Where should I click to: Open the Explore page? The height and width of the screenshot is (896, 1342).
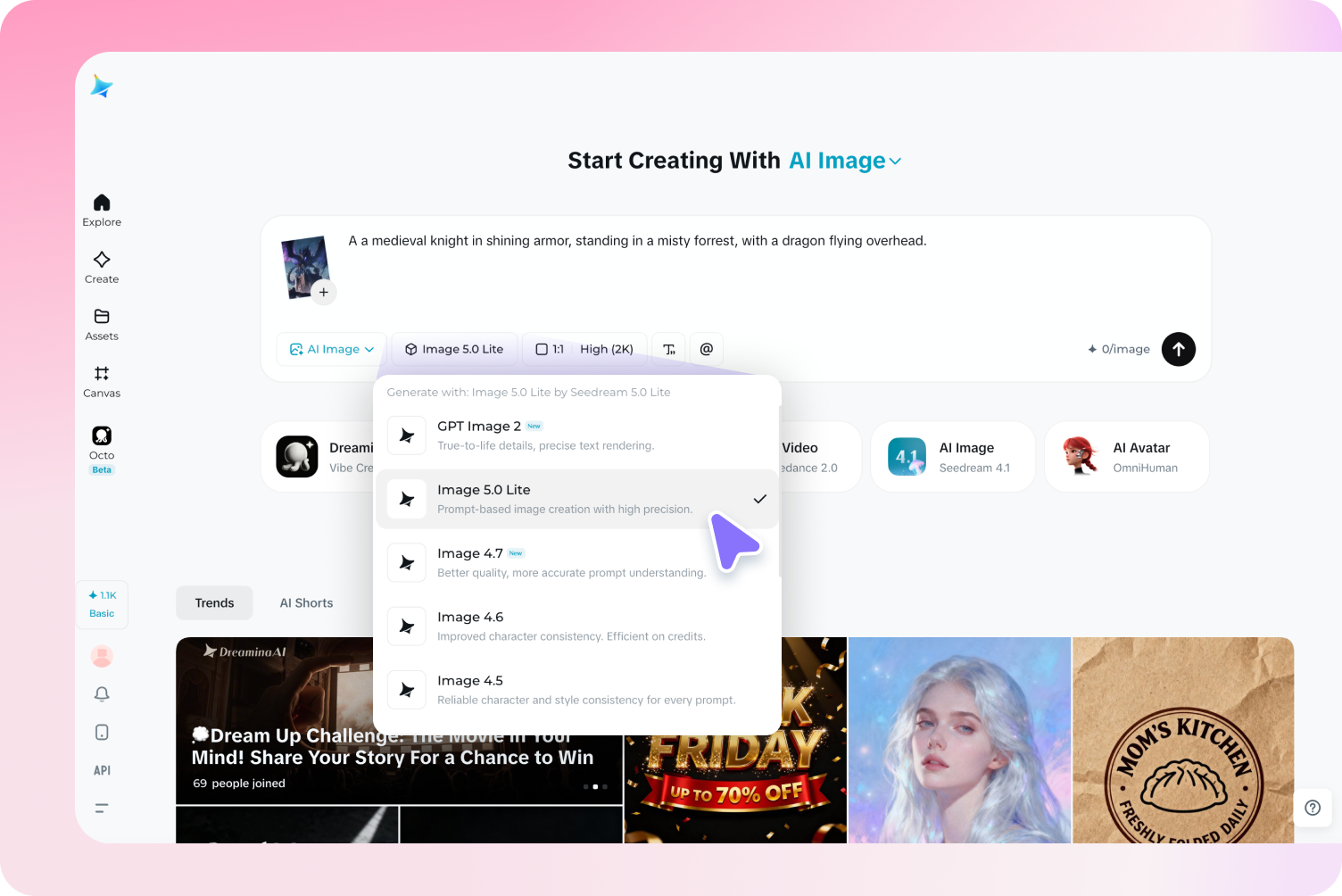click(102, 211)
